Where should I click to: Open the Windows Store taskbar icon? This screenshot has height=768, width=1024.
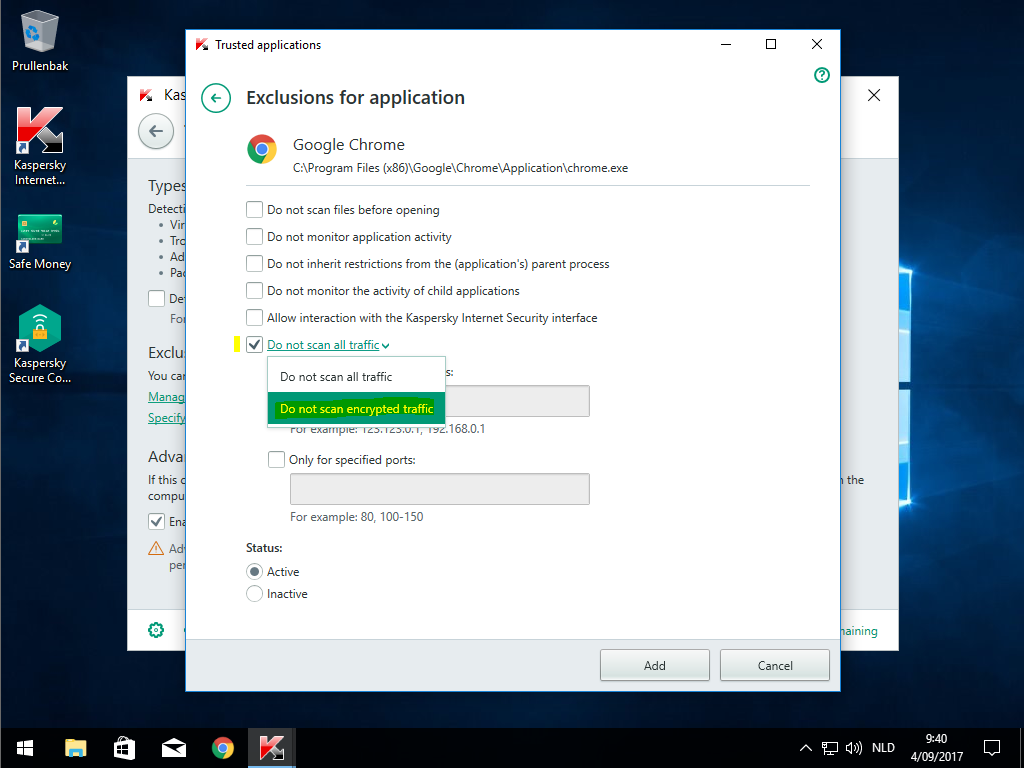124,748
